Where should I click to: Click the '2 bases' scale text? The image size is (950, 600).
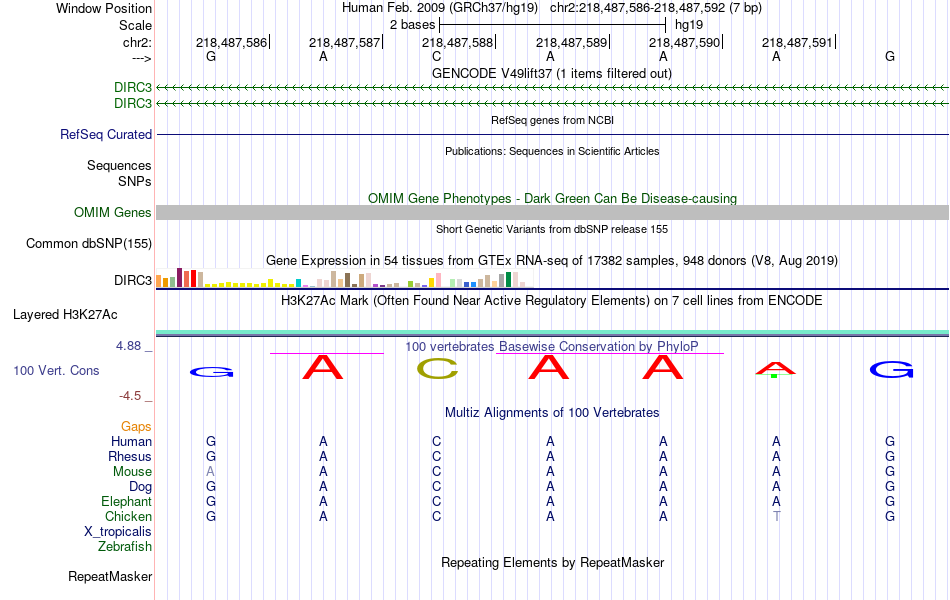tap(412, 25)
